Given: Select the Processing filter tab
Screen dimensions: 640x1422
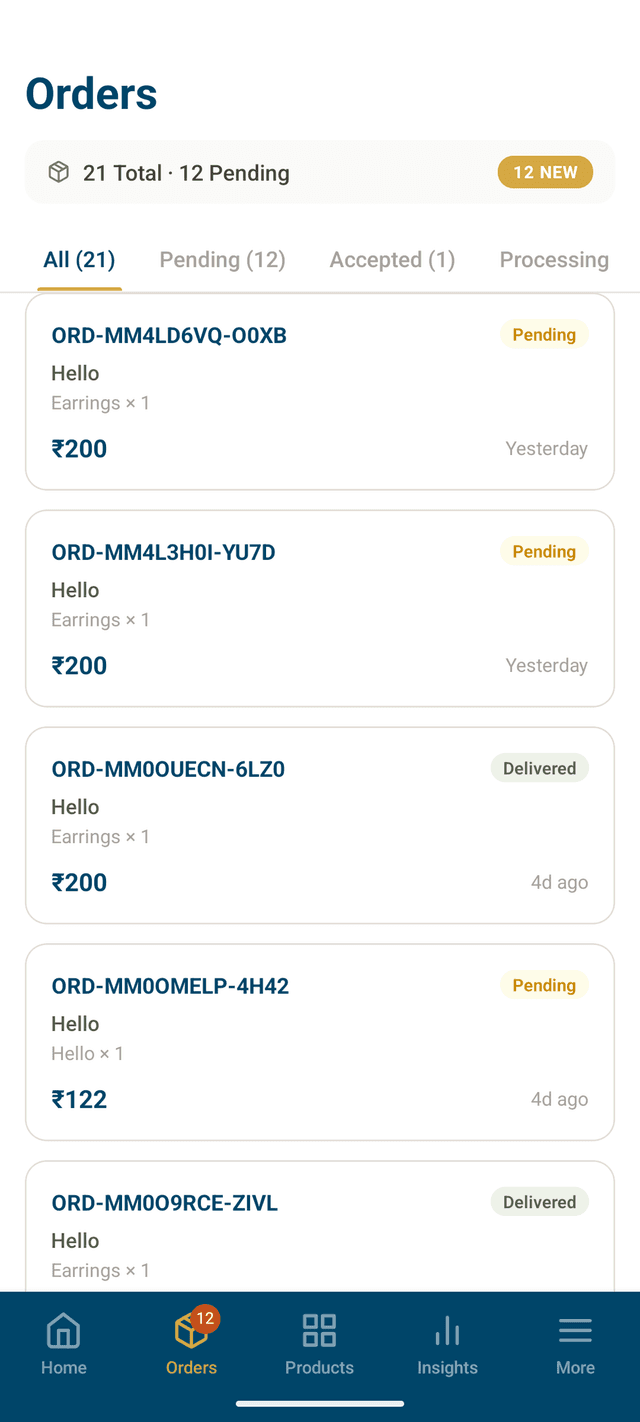Looking at the screenshot, I should click(554, 259).
